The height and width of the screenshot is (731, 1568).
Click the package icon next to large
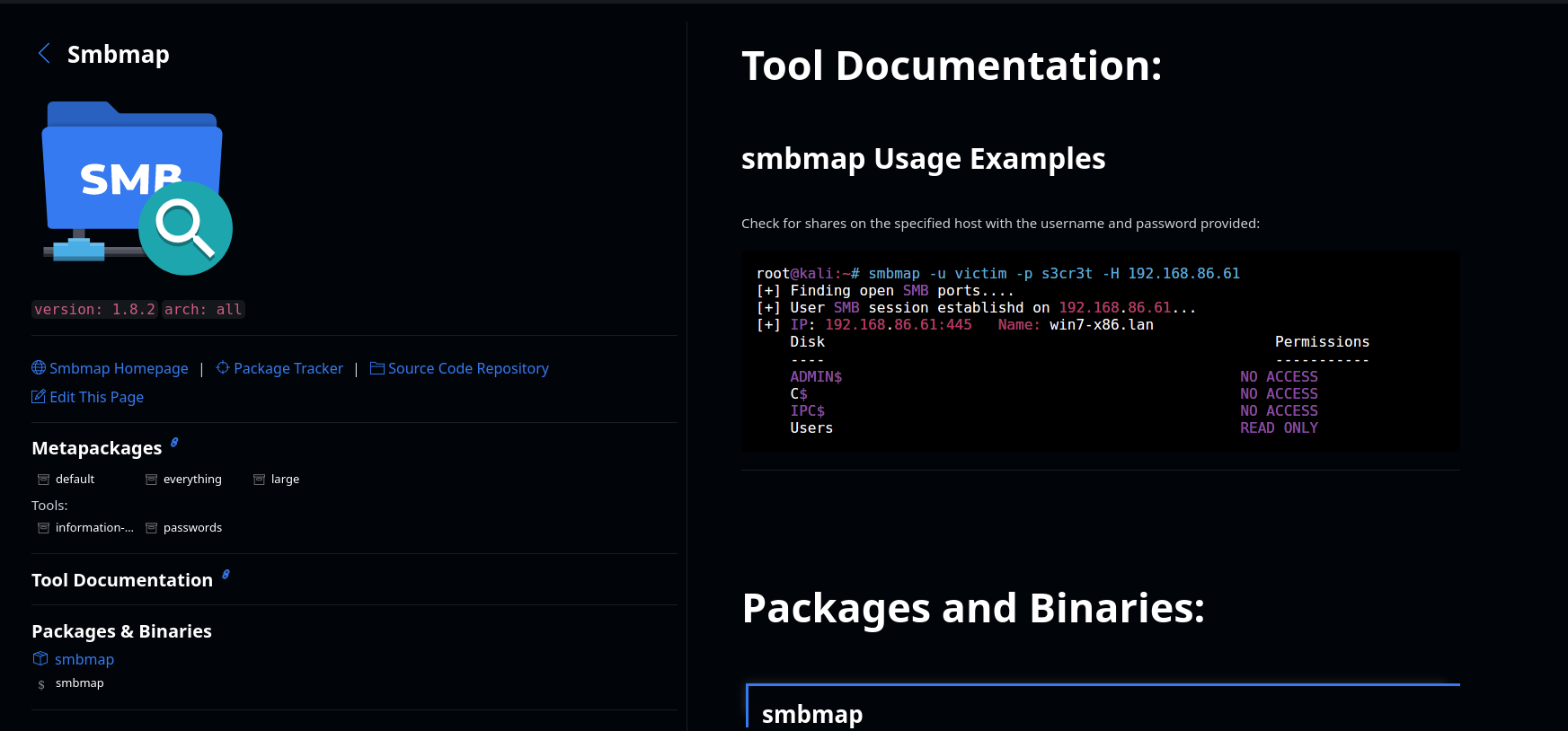[x=259, y=480]
